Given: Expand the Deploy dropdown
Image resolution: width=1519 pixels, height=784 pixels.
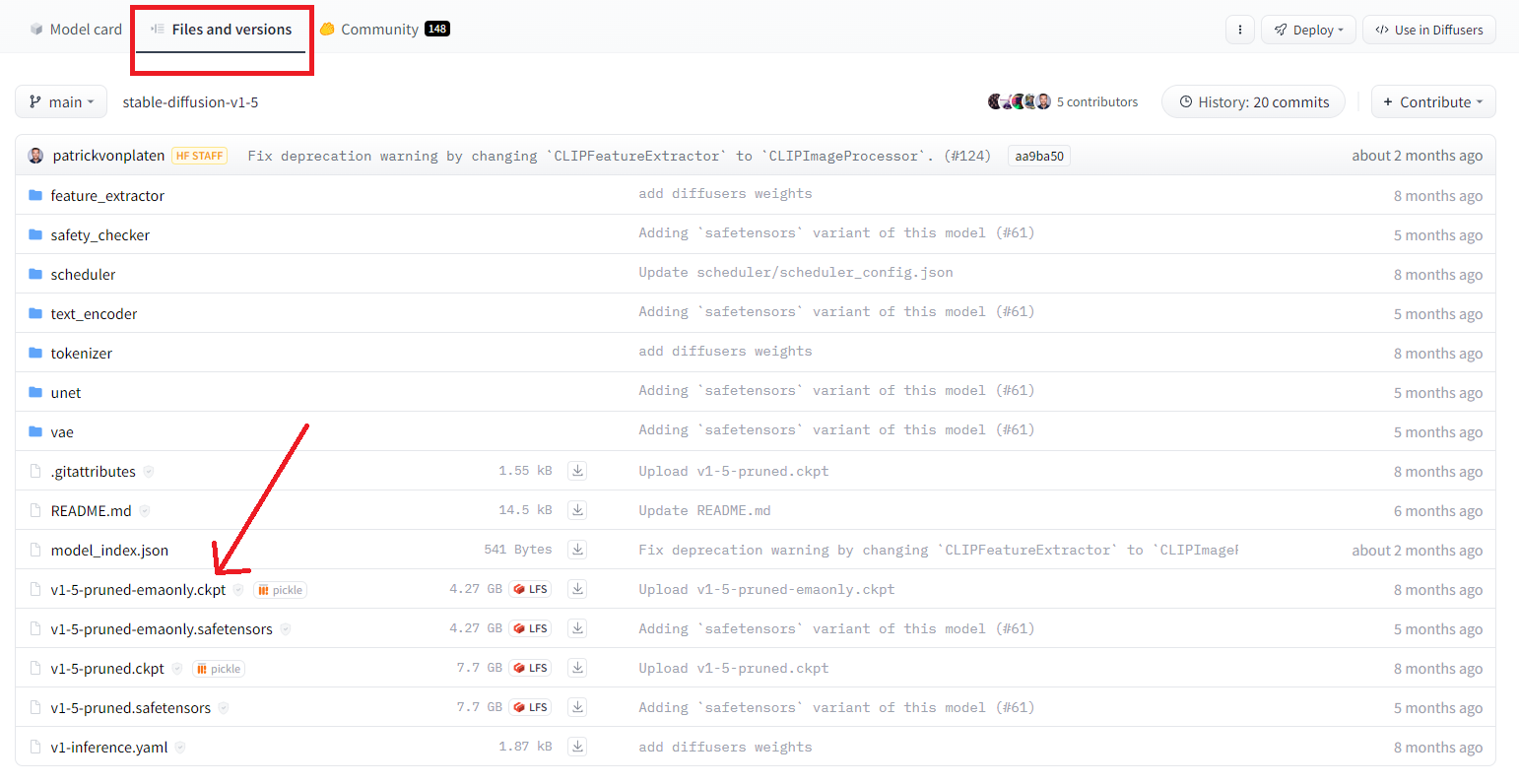Looking at the screenshot, I should coord(1308,30).
